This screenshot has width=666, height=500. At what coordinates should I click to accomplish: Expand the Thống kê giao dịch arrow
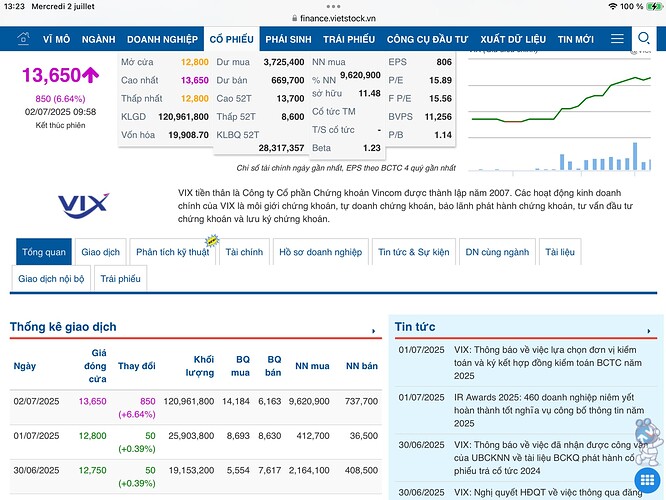pos(373,331)
